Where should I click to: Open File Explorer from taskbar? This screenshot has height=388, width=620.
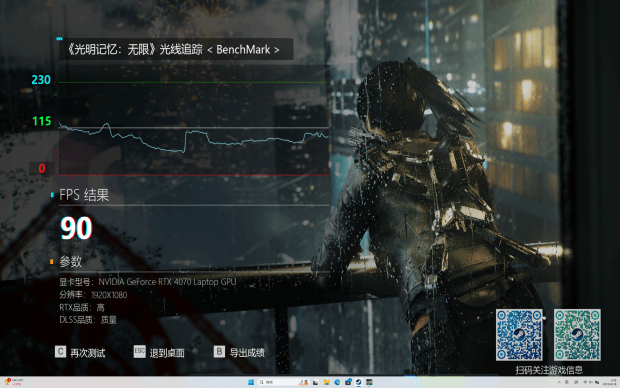[327, 382]
